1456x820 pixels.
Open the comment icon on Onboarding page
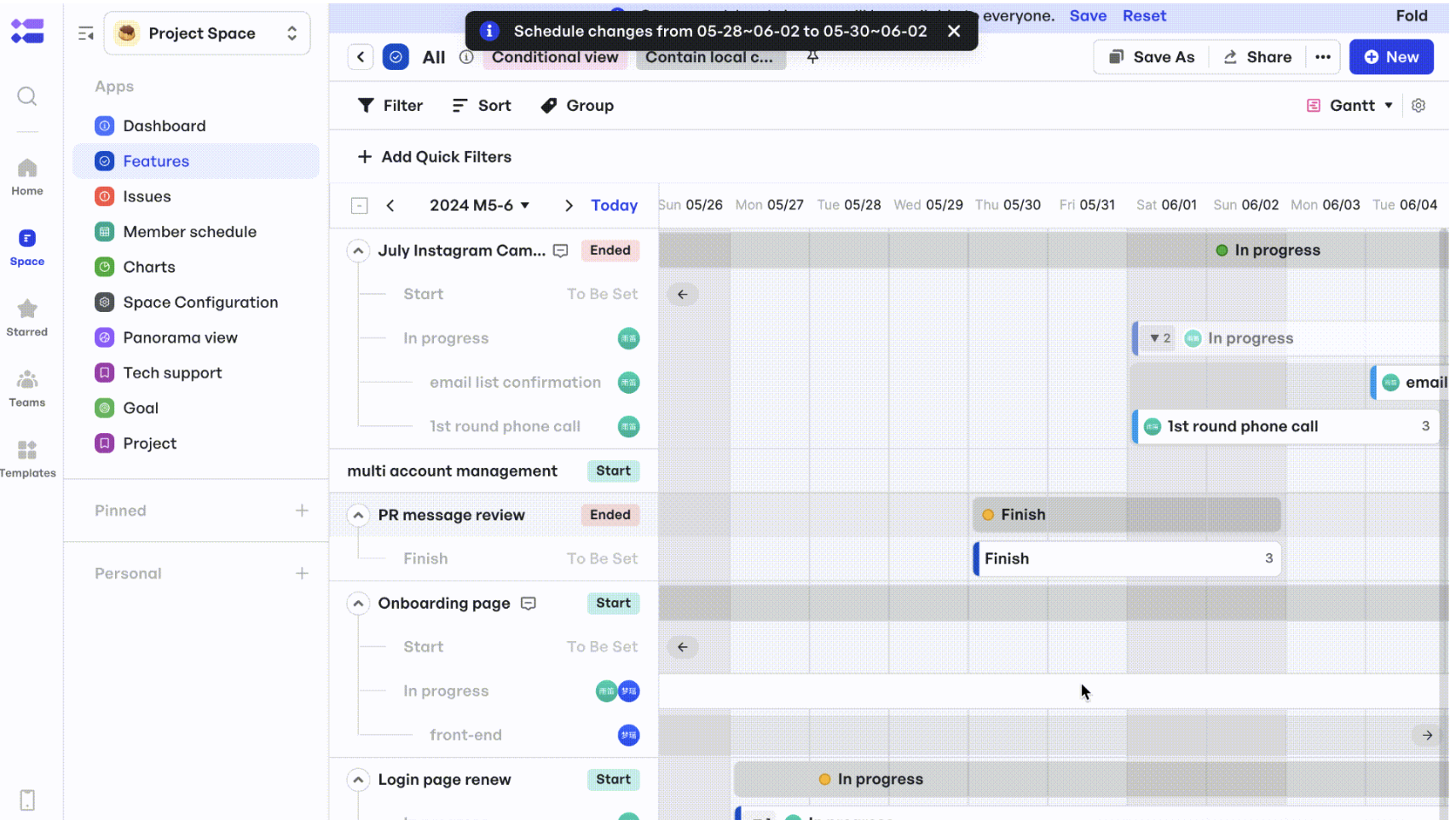529,603
